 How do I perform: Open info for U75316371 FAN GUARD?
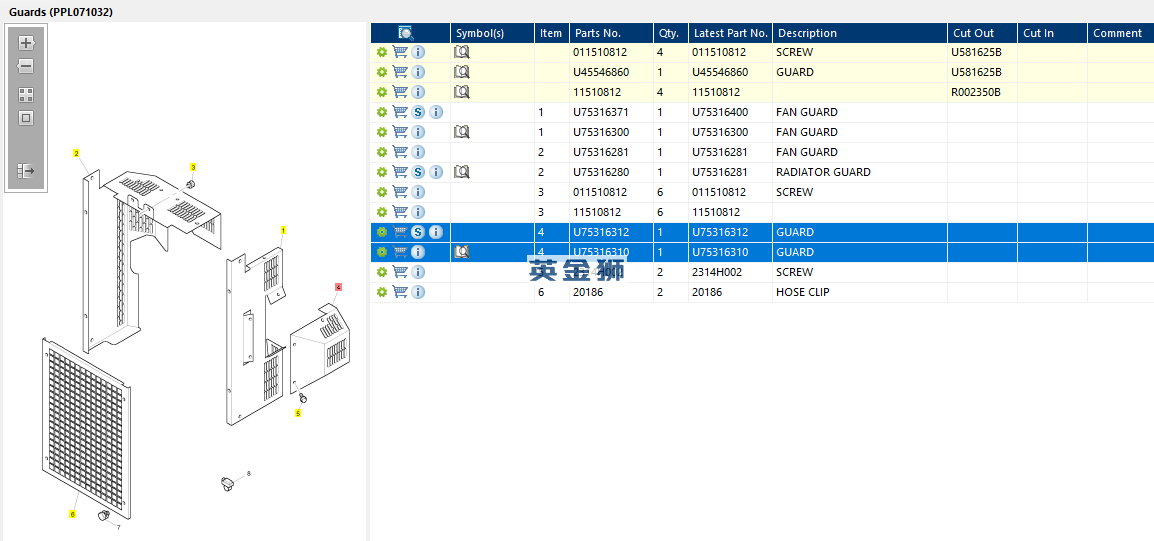(x=436, y=112)
